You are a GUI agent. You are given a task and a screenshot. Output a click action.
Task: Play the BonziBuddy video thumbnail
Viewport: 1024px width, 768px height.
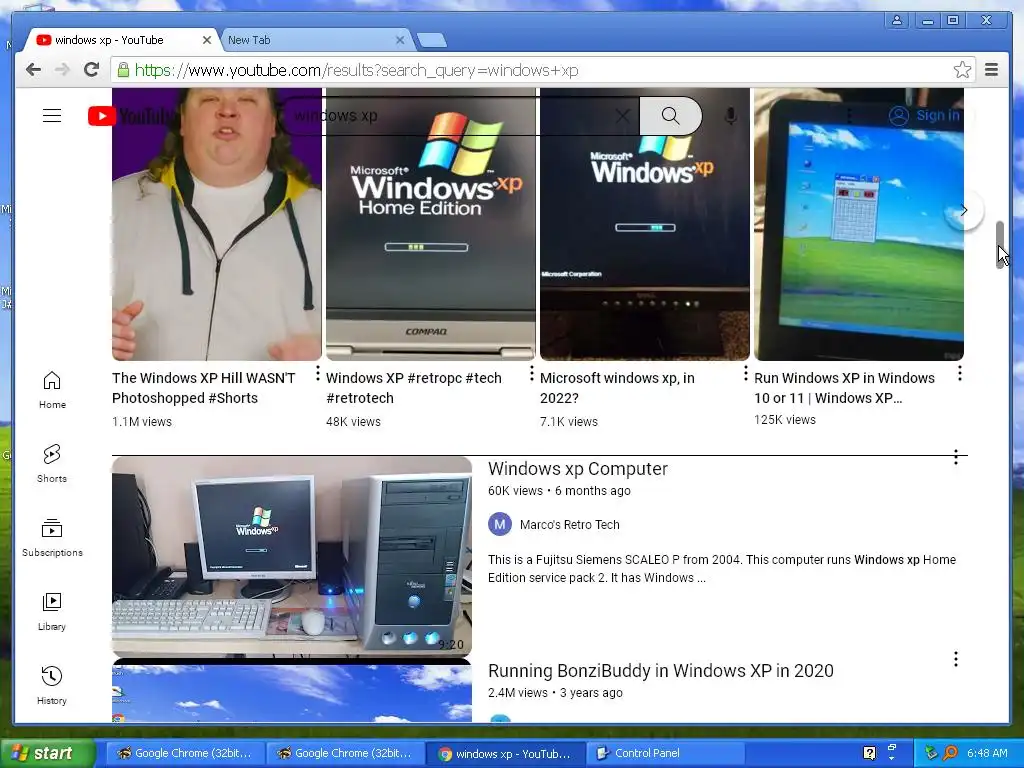tap(292, 691)
